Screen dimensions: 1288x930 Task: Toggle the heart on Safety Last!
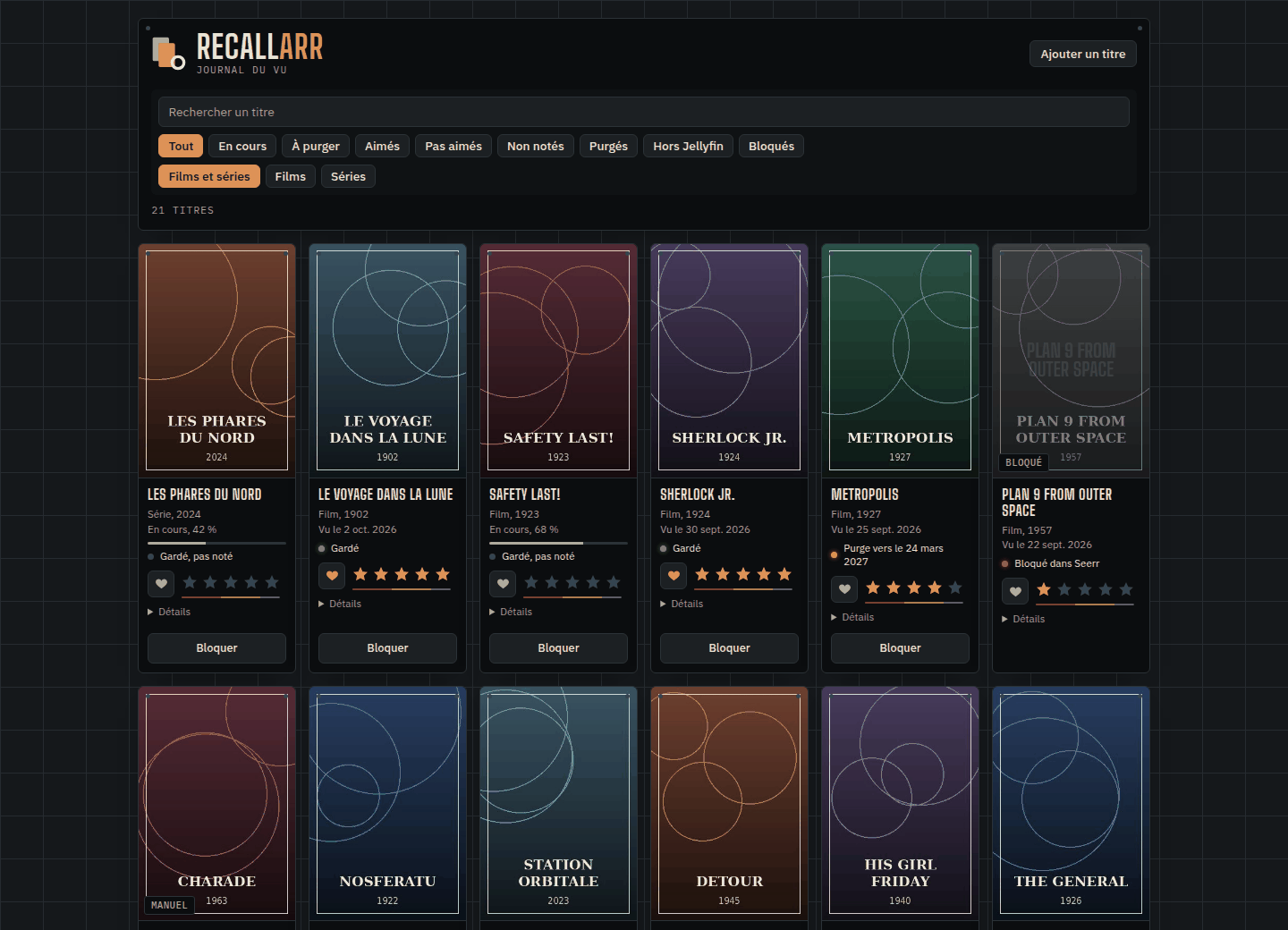click(x=503, y=584)
